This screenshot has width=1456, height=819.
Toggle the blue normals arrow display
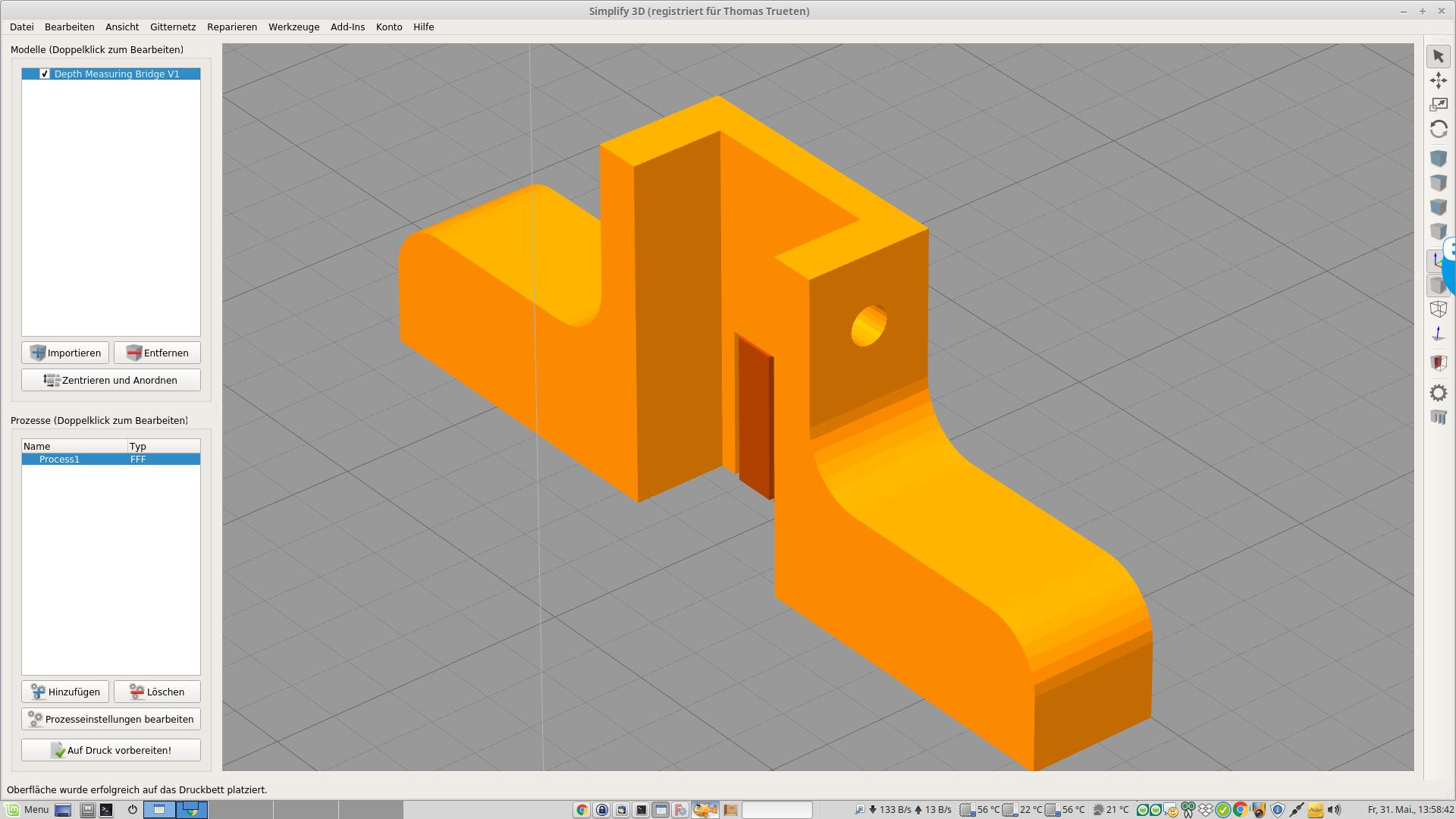pos(1438,334)
